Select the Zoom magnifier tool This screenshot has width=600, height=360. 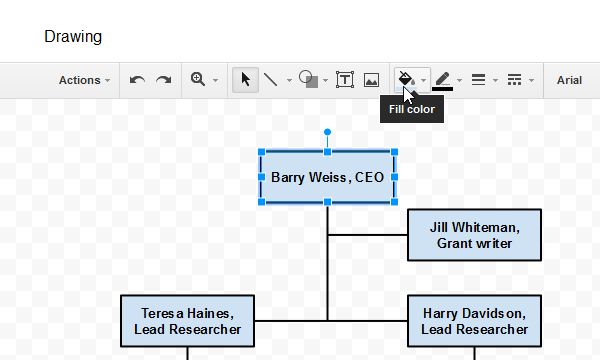tap(198, 80)
